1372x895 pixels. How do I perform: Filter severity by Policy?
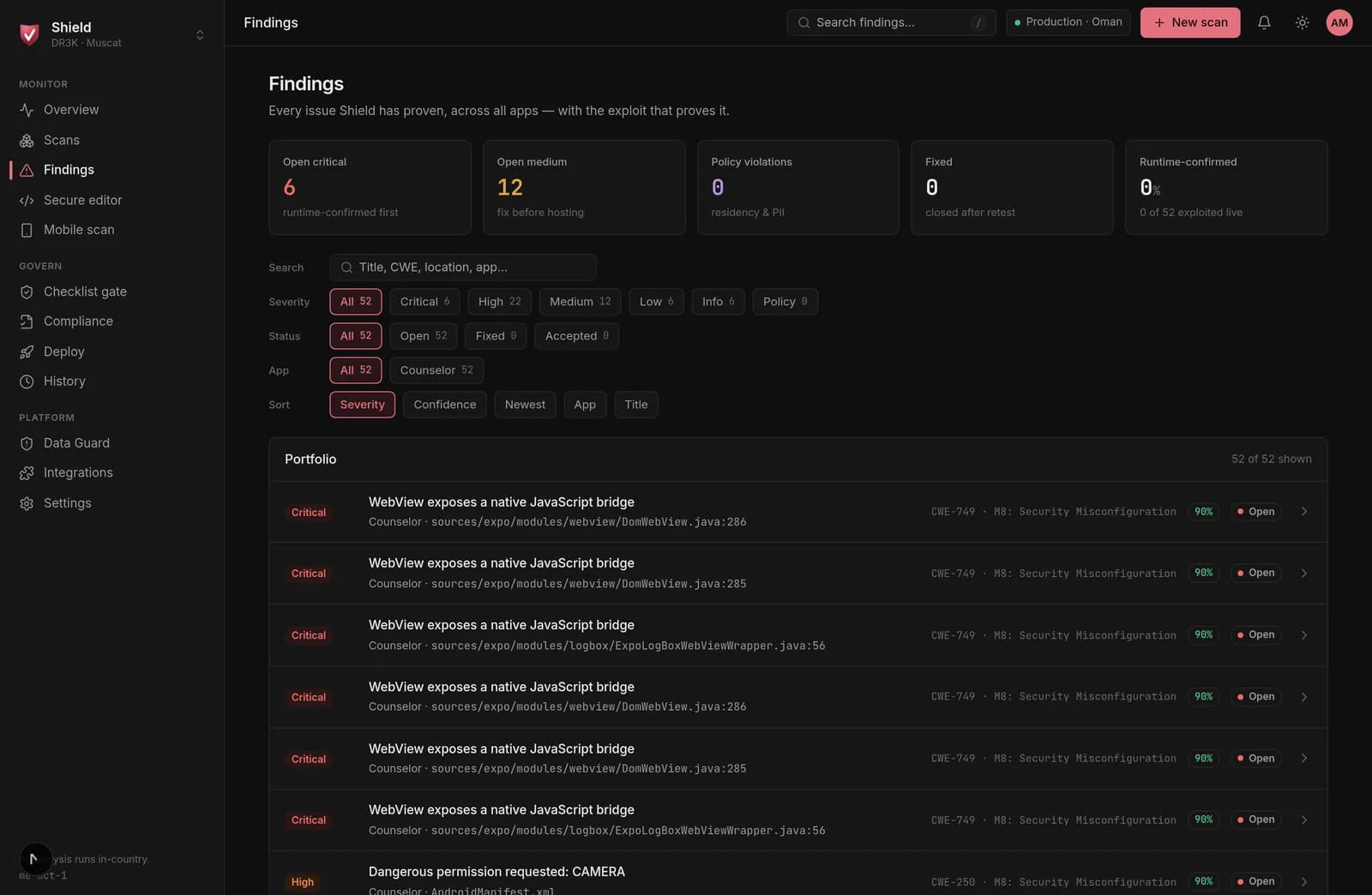tap(785, 302)
